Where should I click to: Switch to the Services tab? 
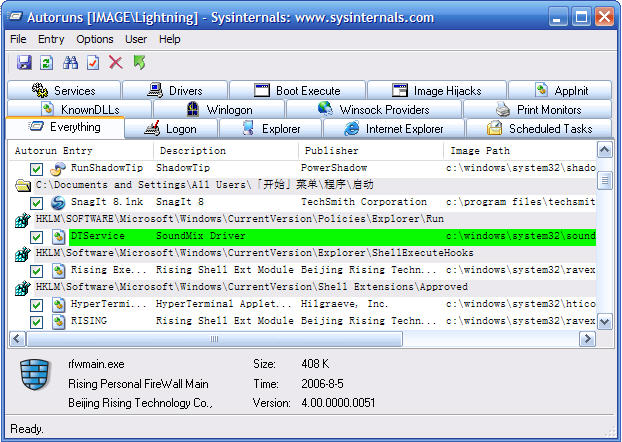pyautogui.click(x=64, y=90)
